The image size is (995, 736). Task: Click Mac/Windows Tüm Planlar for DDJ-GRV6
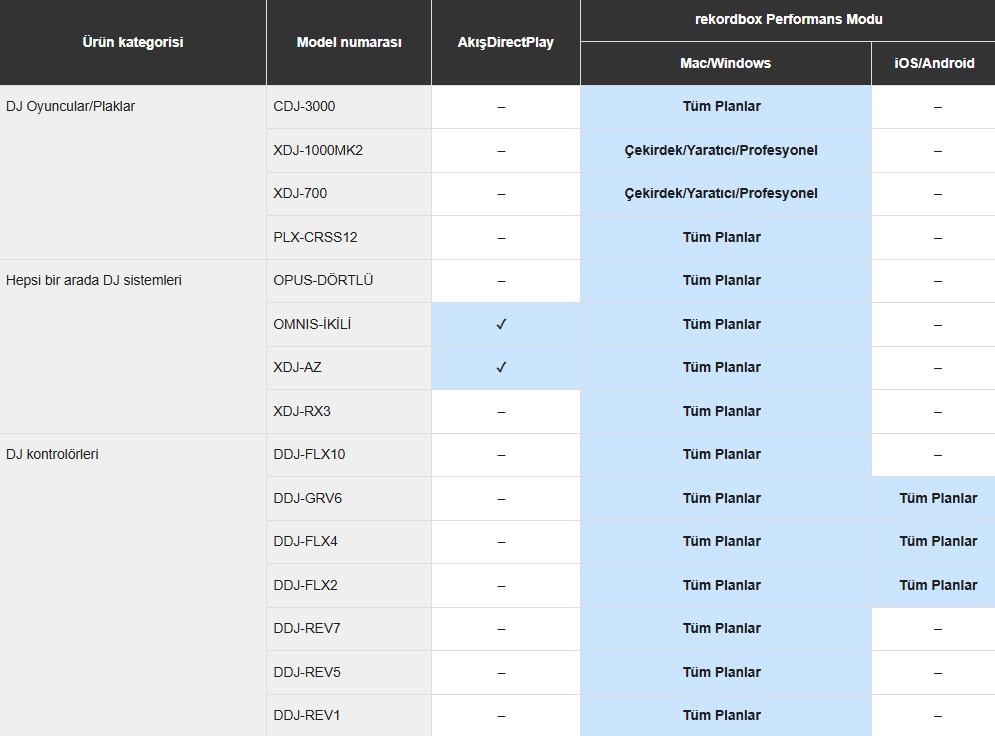(722, 498)
